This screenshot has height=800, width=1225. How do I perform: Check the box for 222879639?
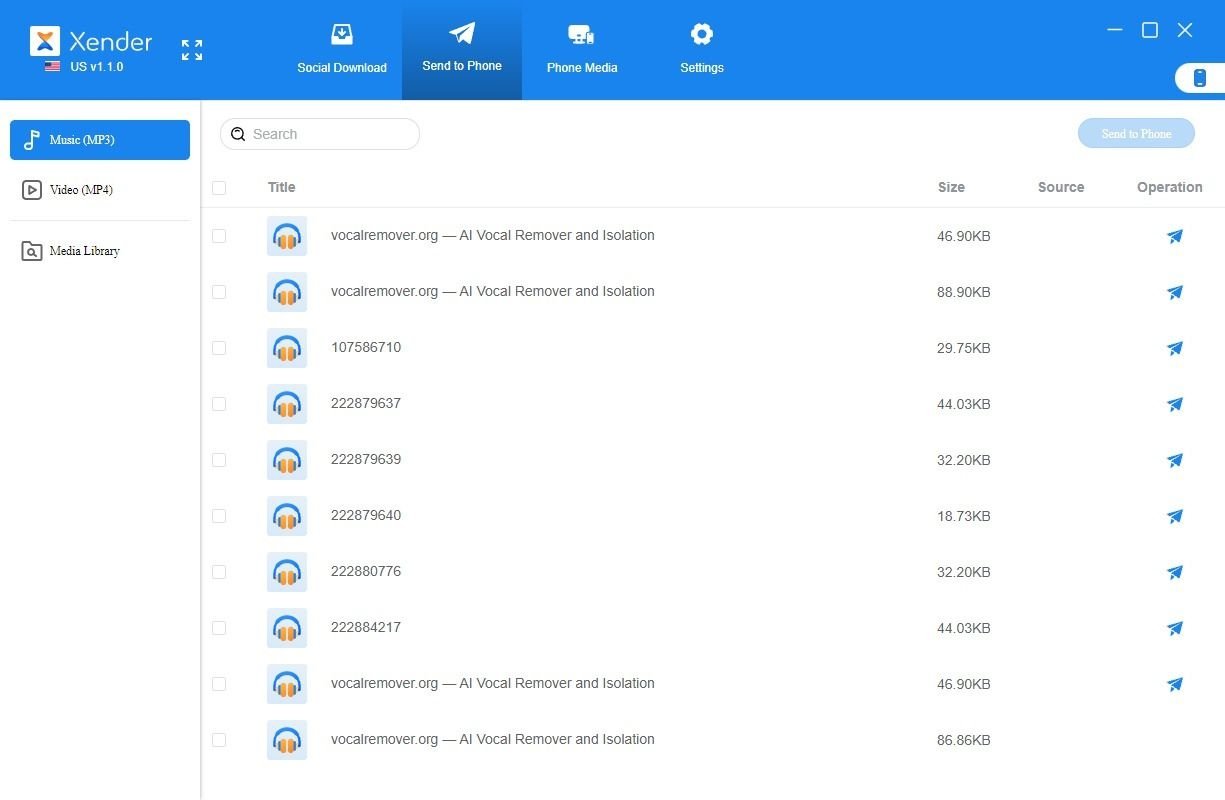coord(219,460)
